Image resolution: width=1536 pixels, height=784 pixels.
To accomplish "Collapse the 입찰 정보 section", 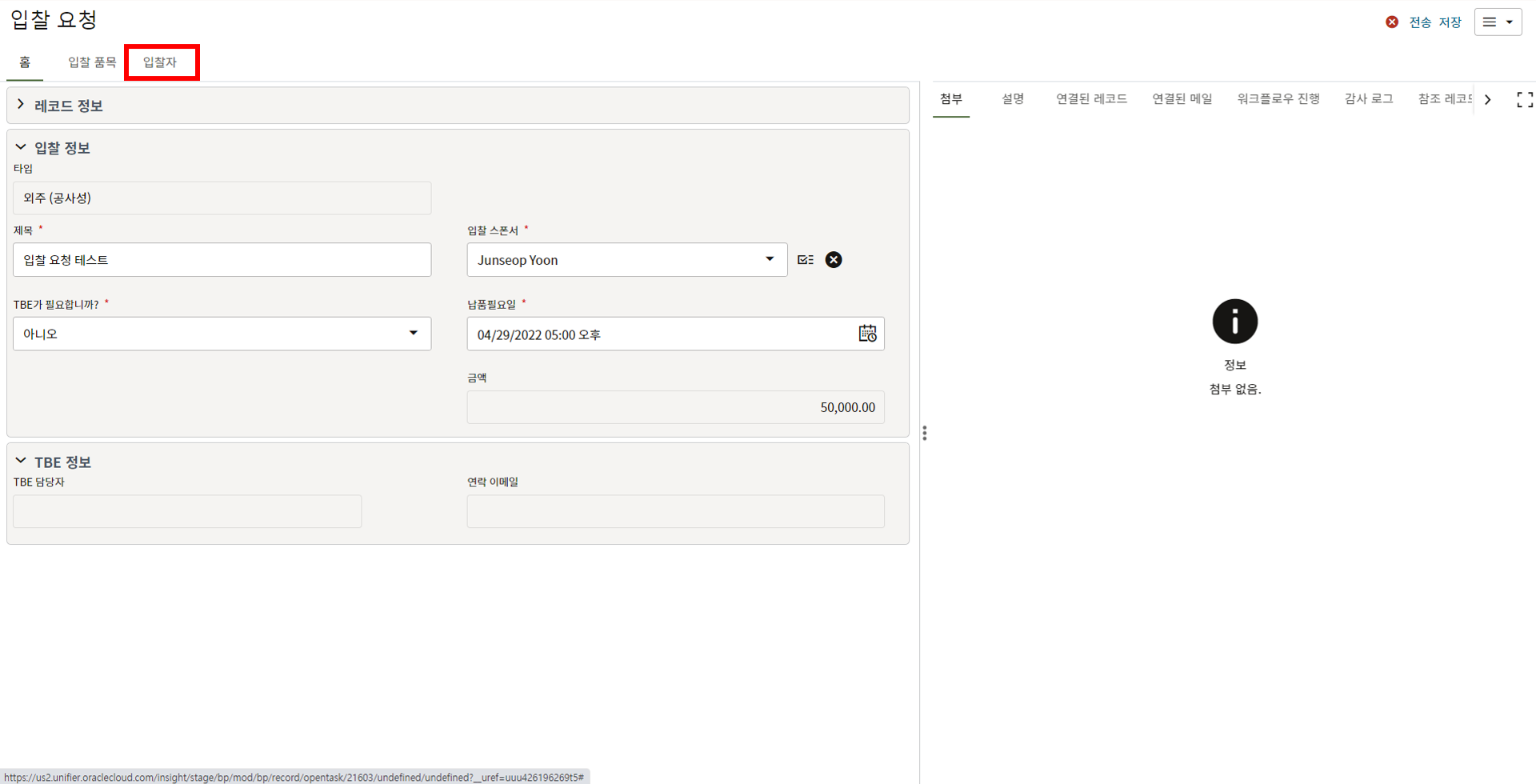I will [21, 147].
